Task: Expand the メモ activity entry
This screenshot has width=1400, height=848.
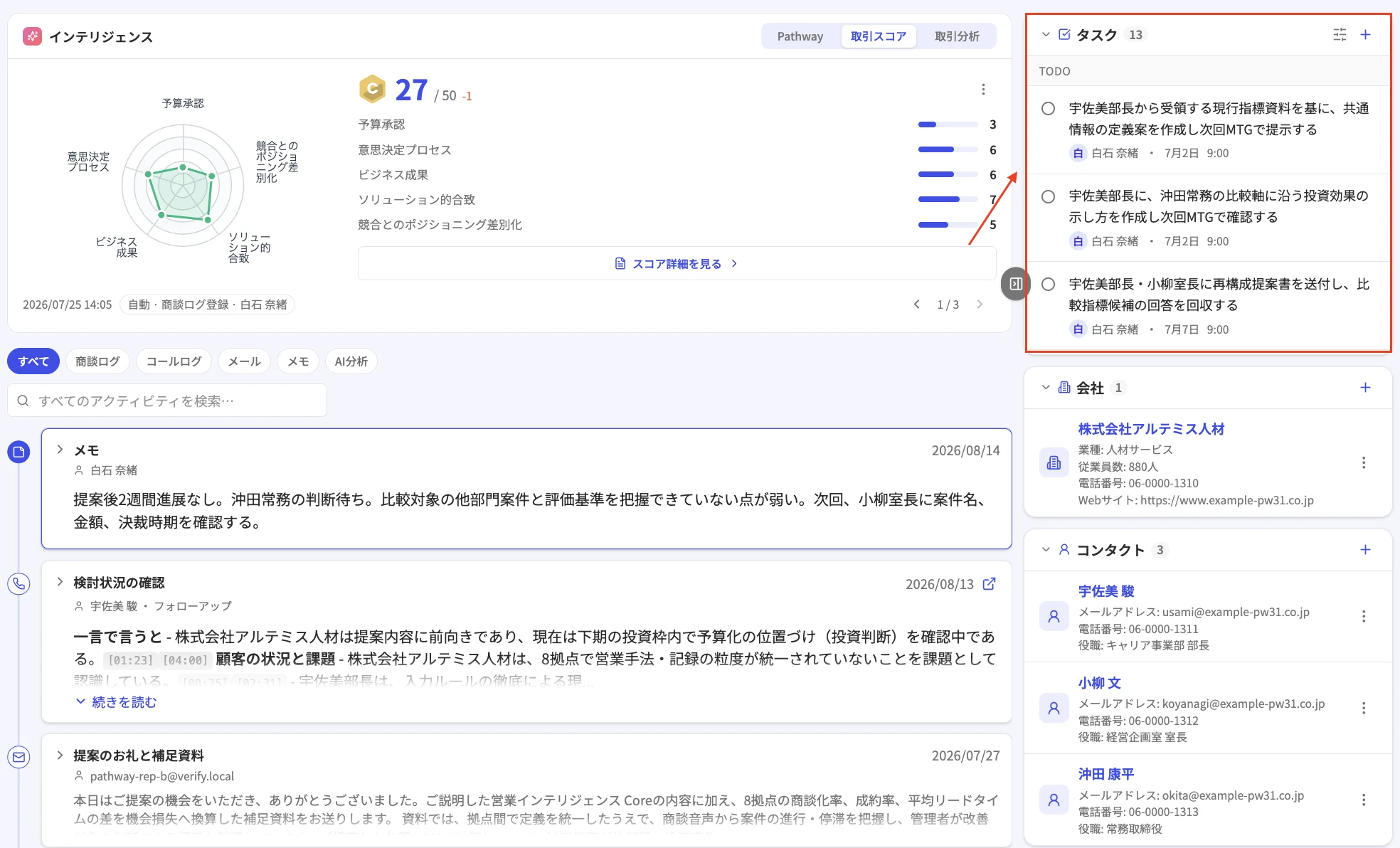Action: click(60, 450)
